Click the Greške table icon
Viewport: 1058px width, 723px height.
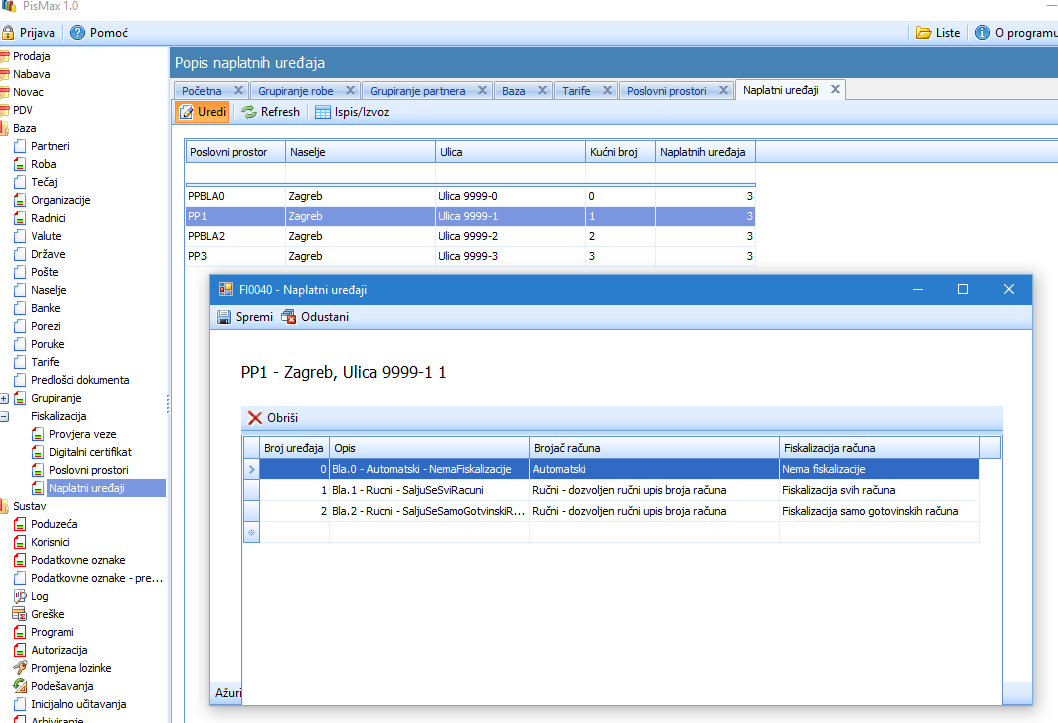20,614
